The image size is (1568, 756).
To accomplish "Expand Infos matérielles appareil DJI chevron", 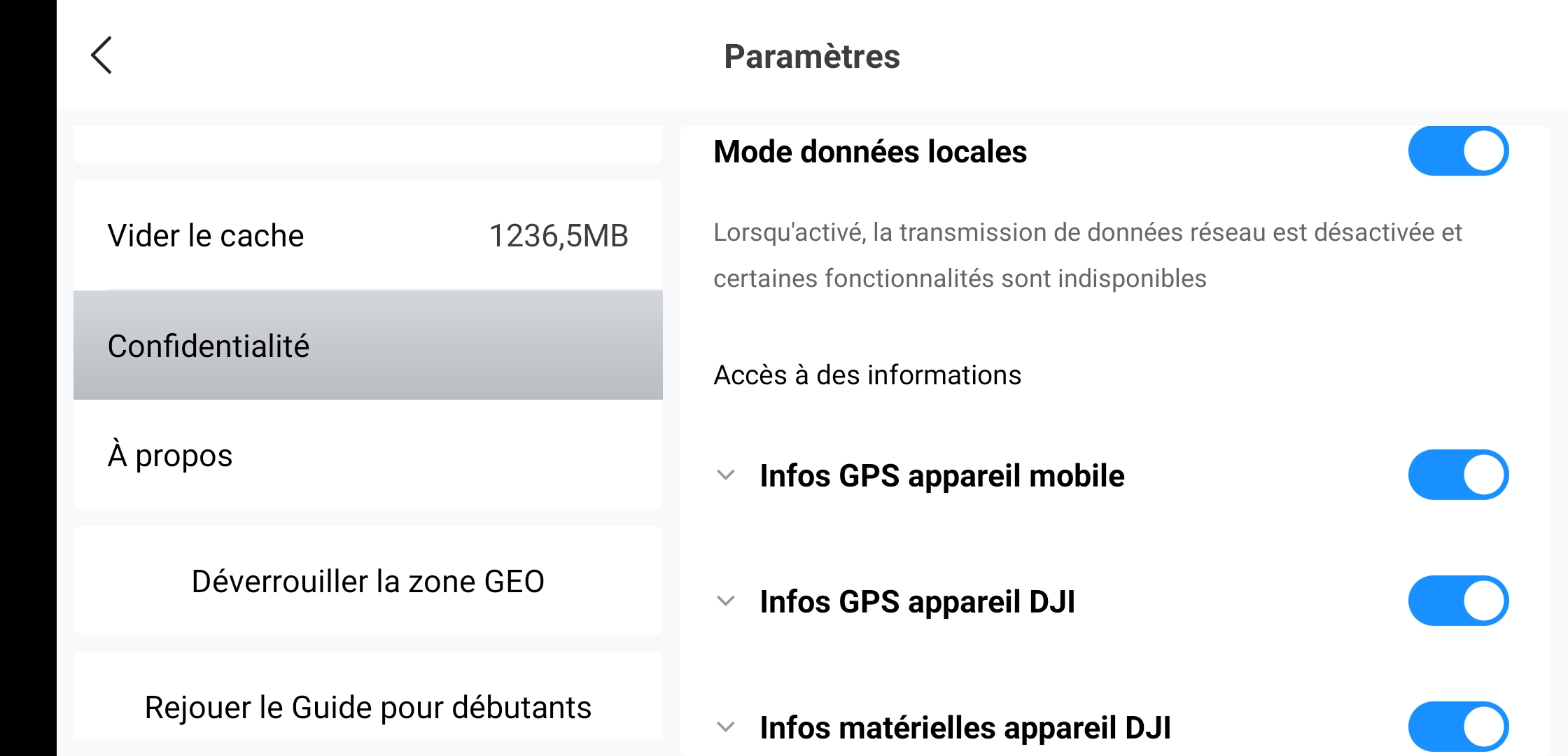I will [726, 727].
